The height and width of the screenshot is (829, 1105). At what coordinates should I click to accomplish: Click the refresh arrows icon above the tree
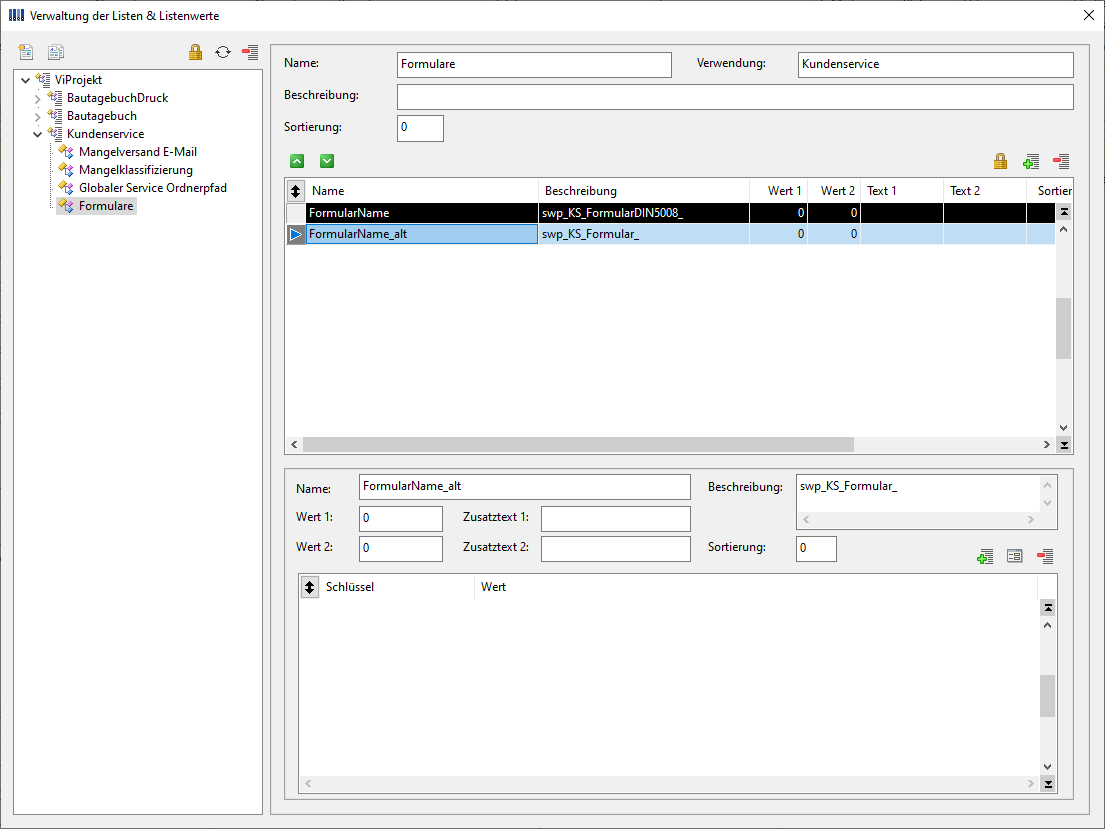[x=223, y=51]
